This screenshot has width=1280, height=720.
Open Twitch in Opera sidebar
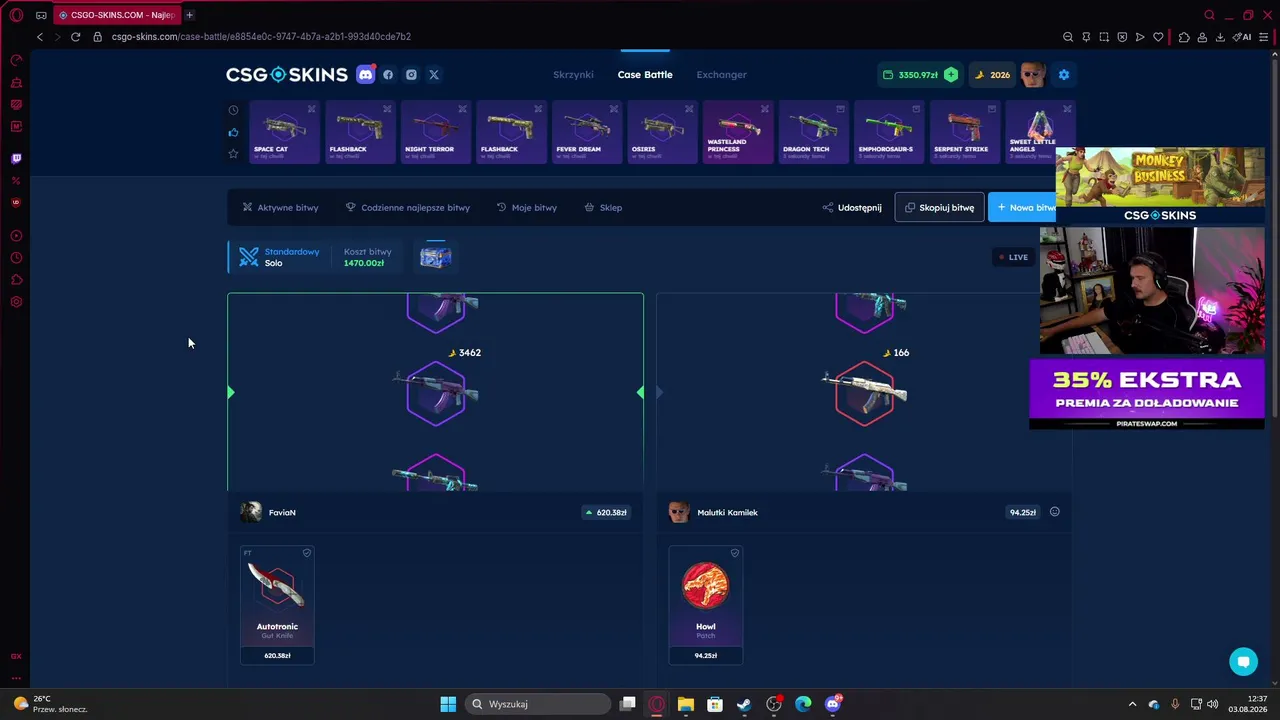(16, 158)
